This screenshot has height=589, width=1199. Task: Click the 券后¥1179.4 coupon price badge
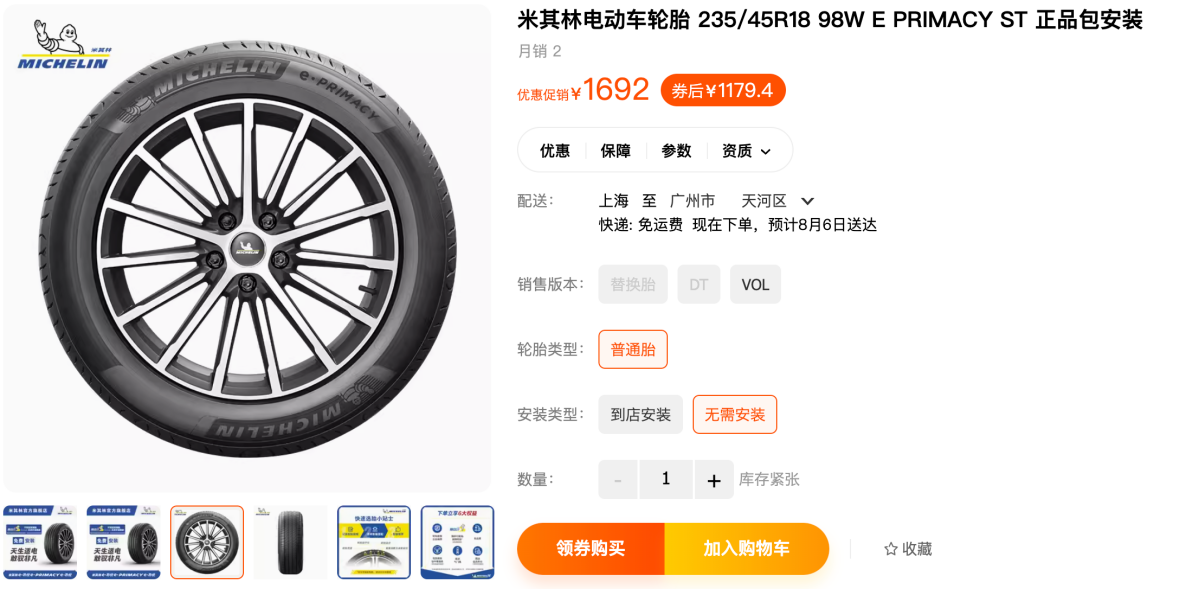tap(723, 90)
